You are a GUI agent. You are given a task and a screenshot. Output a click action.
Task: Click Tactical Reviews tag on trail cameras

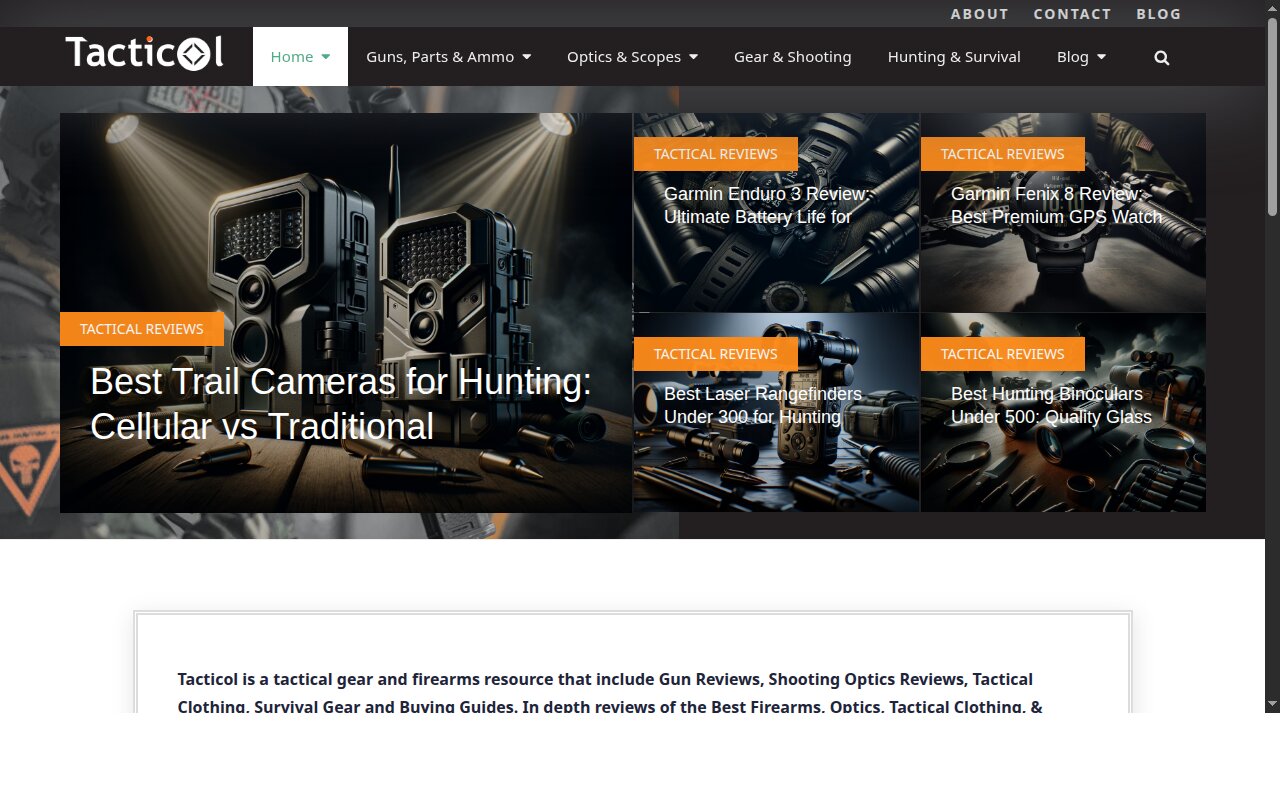tap(141, 329)
